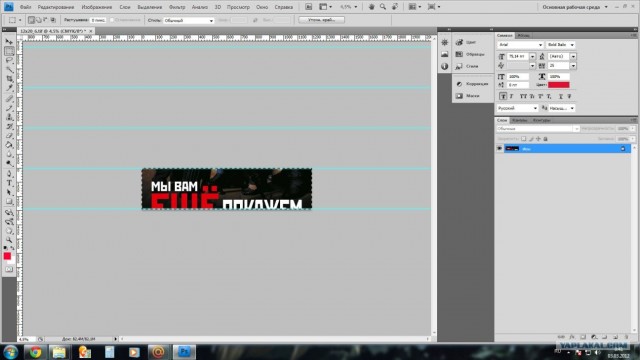Select the Crop tool

9,79
